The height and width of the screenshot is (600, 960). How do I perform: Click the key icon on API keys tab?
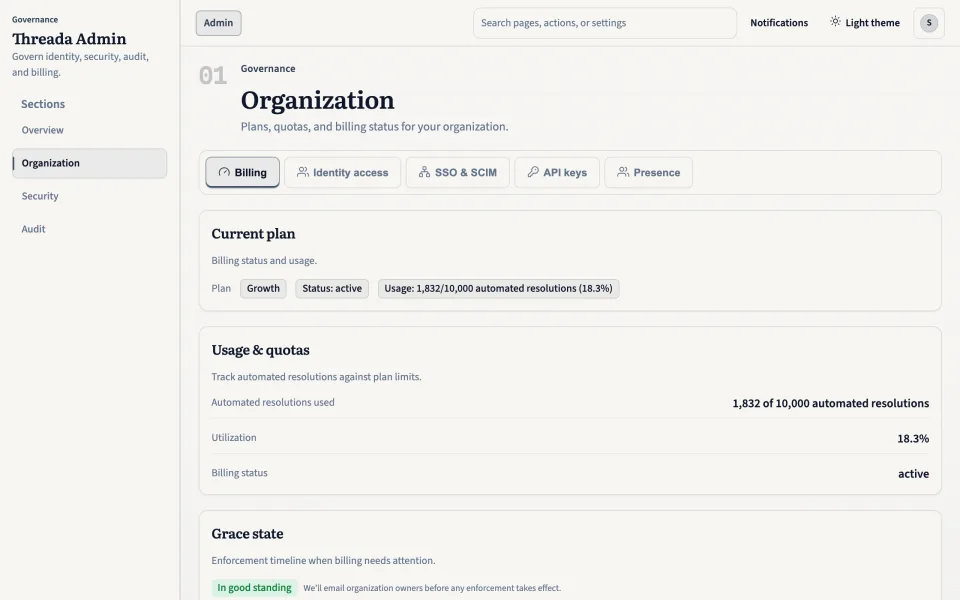coord(533,172)
